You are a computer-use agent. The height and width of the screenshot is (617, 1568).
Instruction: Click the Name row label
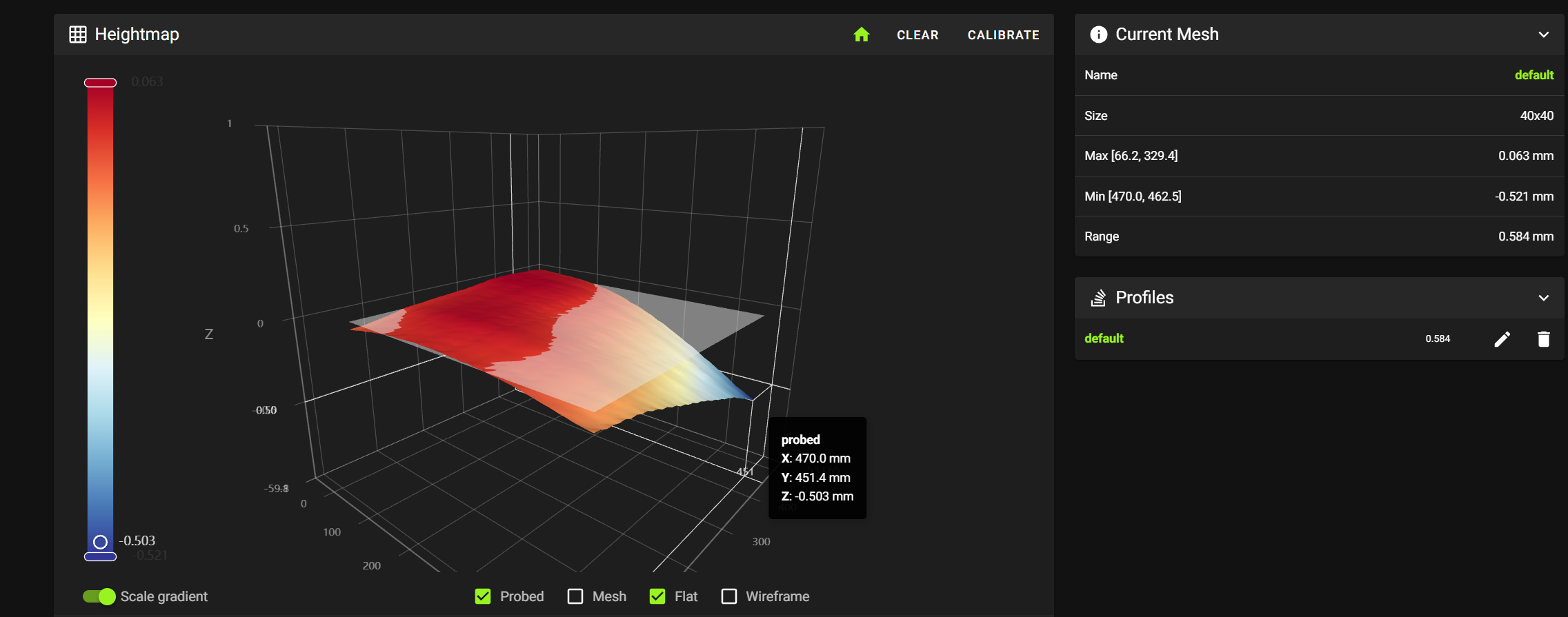[x=1101, y=75]
